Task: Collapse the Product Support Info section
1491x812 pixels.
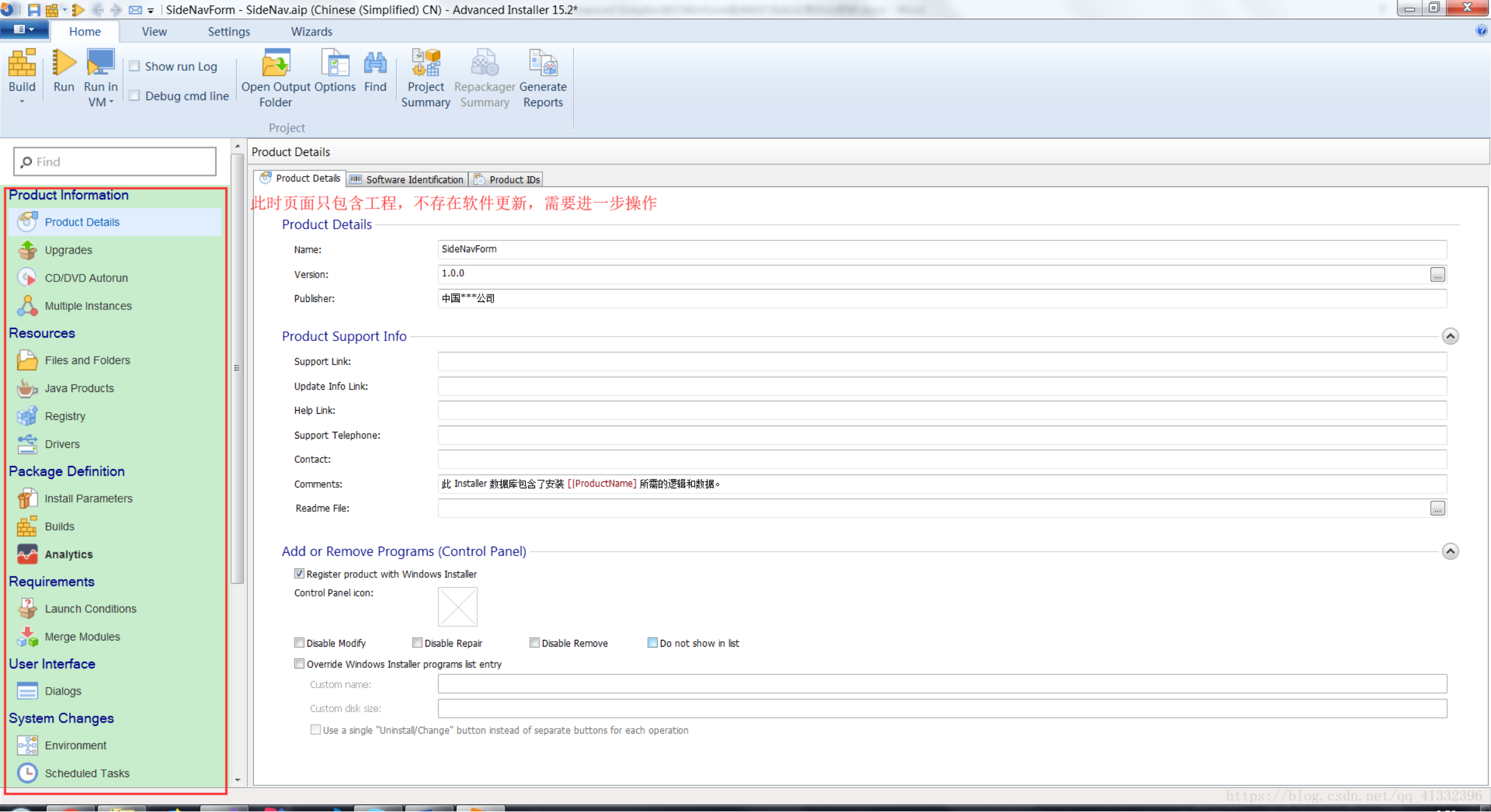Action: [x=1450, y=337]
